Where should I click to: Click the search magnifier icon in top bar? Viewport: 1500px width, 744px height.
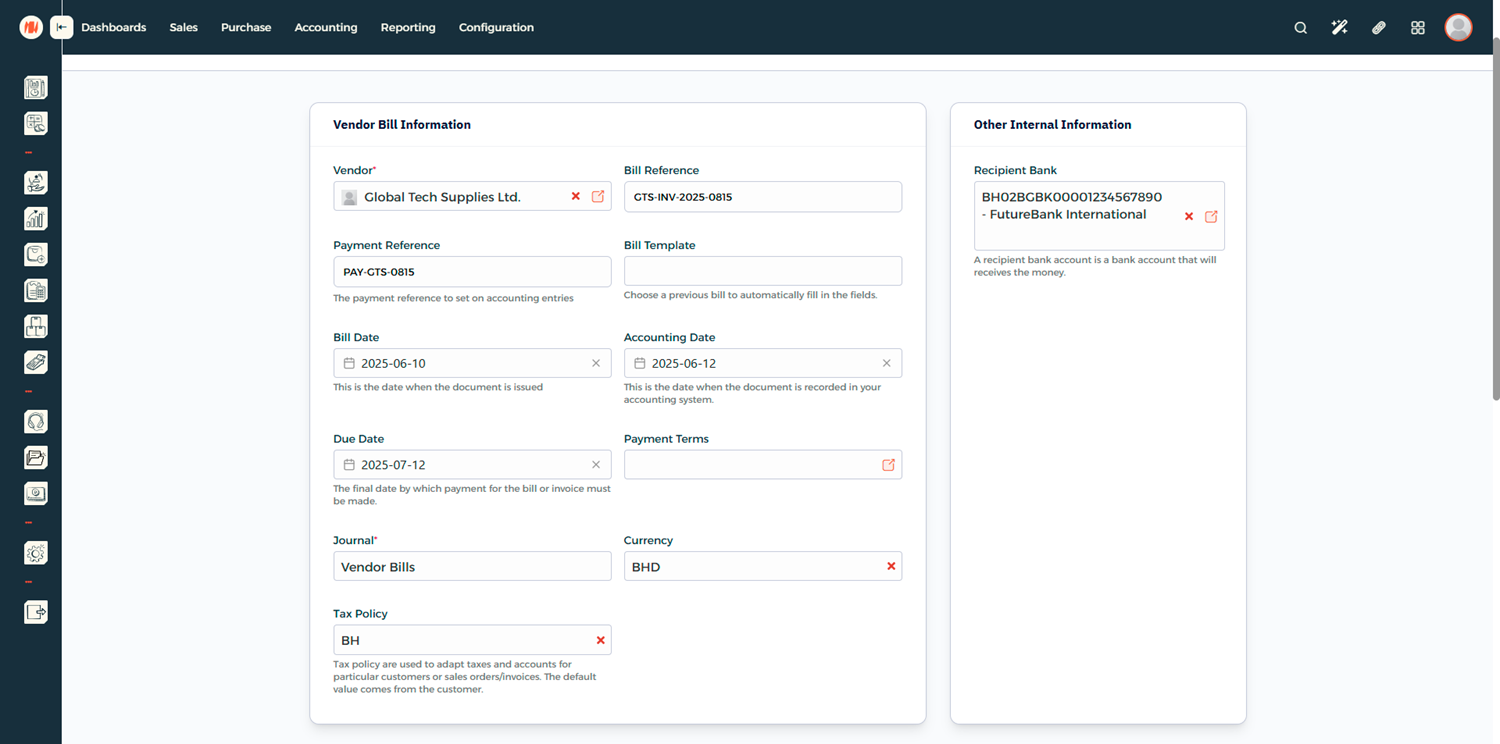(1300, 28)
